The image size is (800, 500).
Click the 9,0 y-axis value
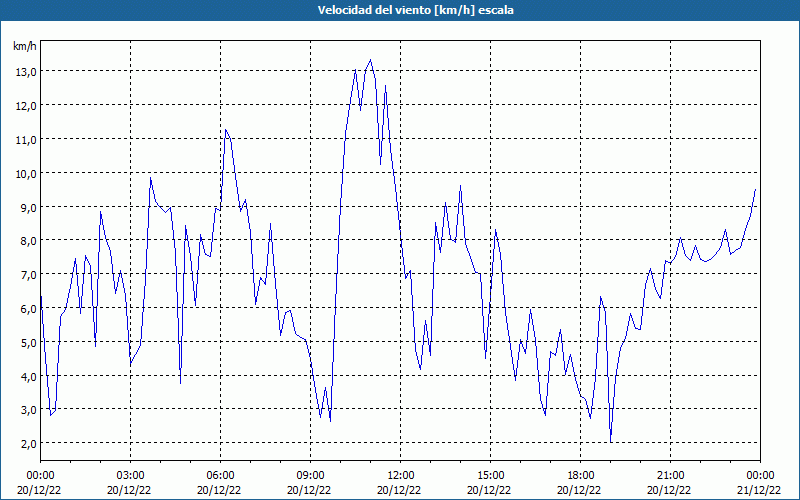(x=28, y=207)
